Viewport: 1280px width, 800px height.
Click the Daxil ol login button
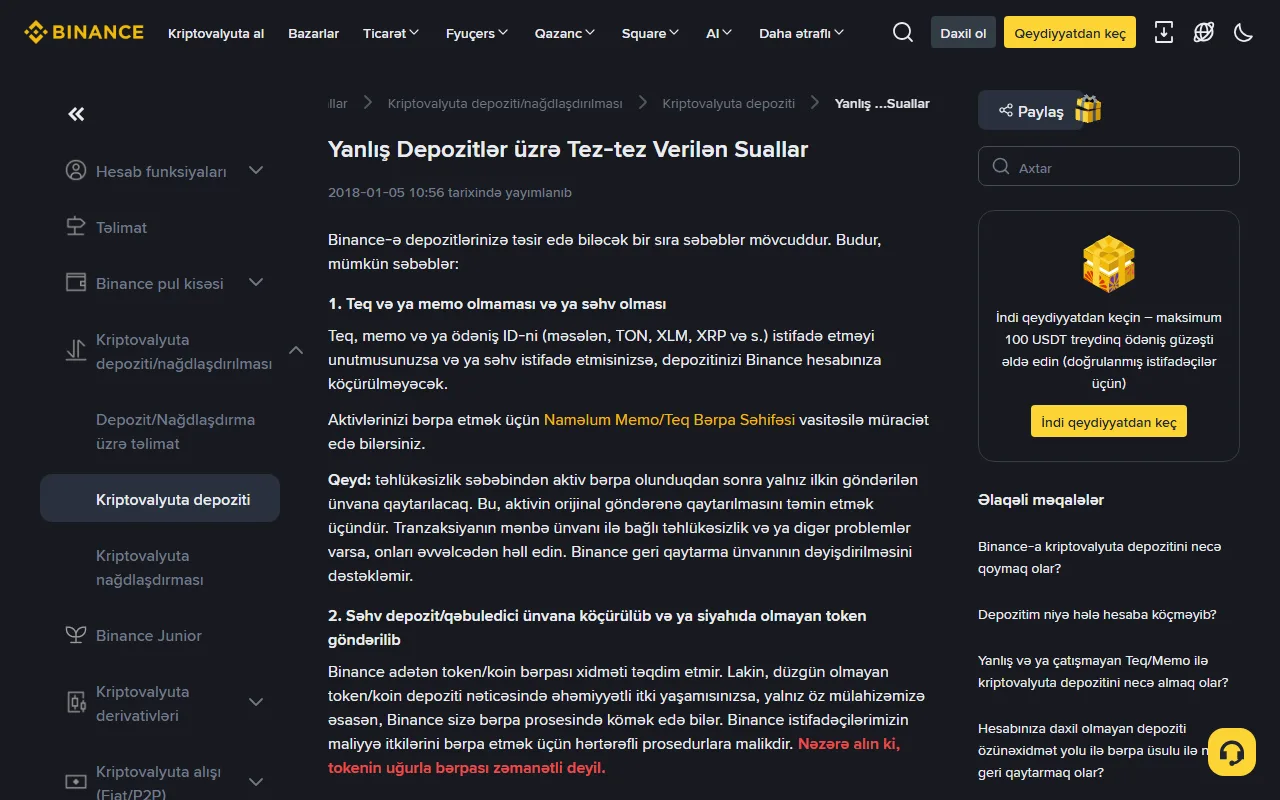pos(963,33)
